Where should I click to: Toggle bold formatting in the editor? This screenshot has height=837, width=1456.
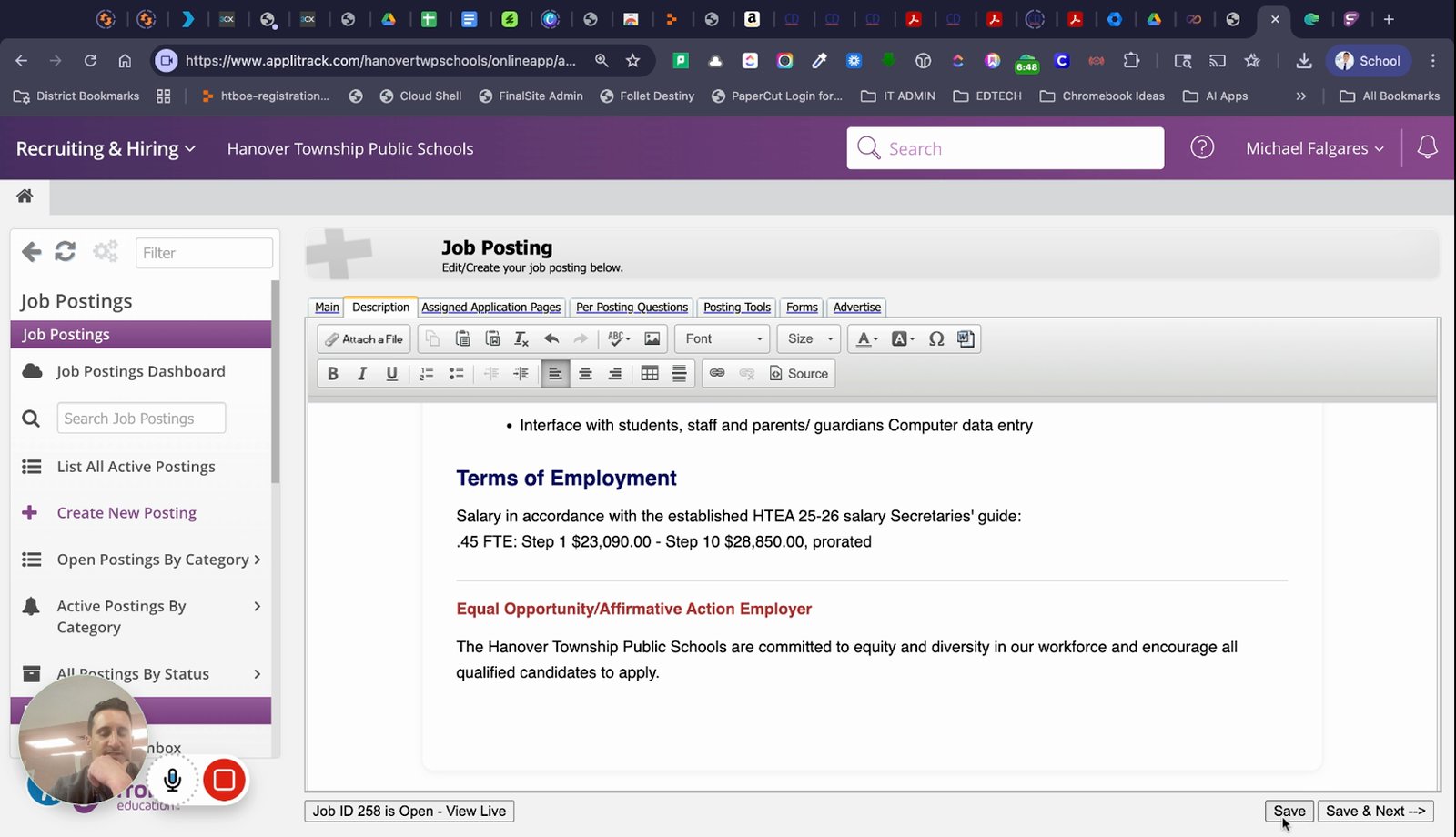coord(333,374)
